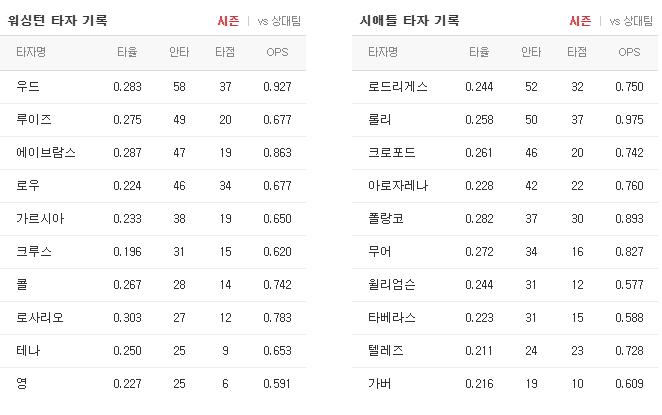Select batter 가르시아
The height and width of the screenshot is (415, 662).
[x=40, y=219]
